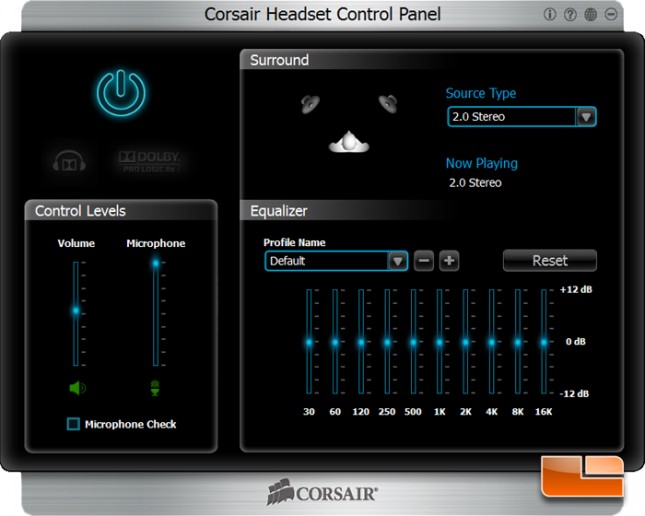Click the 4K equalizer slider
This screenshot has width=645, height=516.
coord(492,342)
